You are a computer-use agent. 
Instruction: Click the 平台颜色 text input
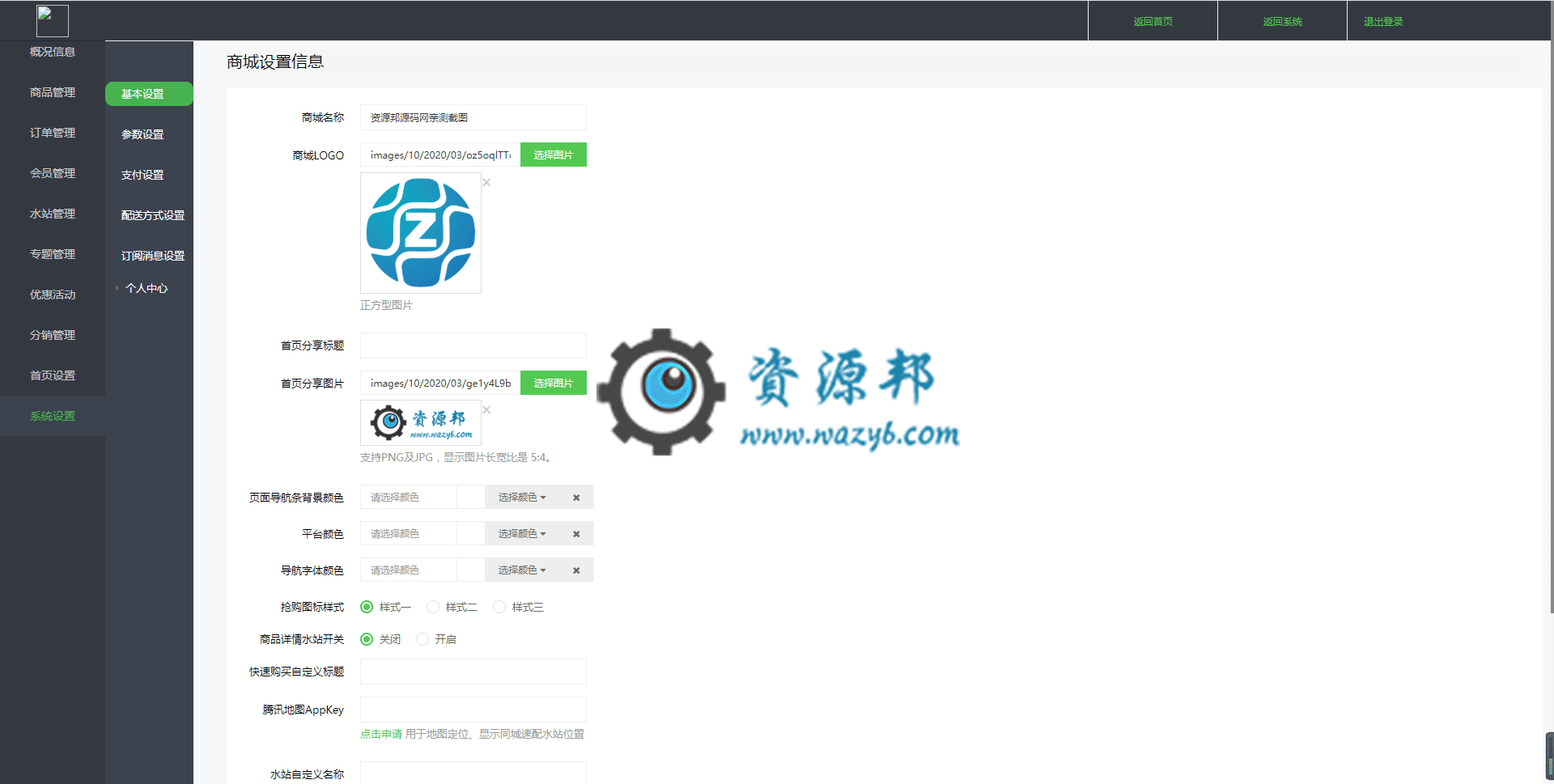point(409,534)
